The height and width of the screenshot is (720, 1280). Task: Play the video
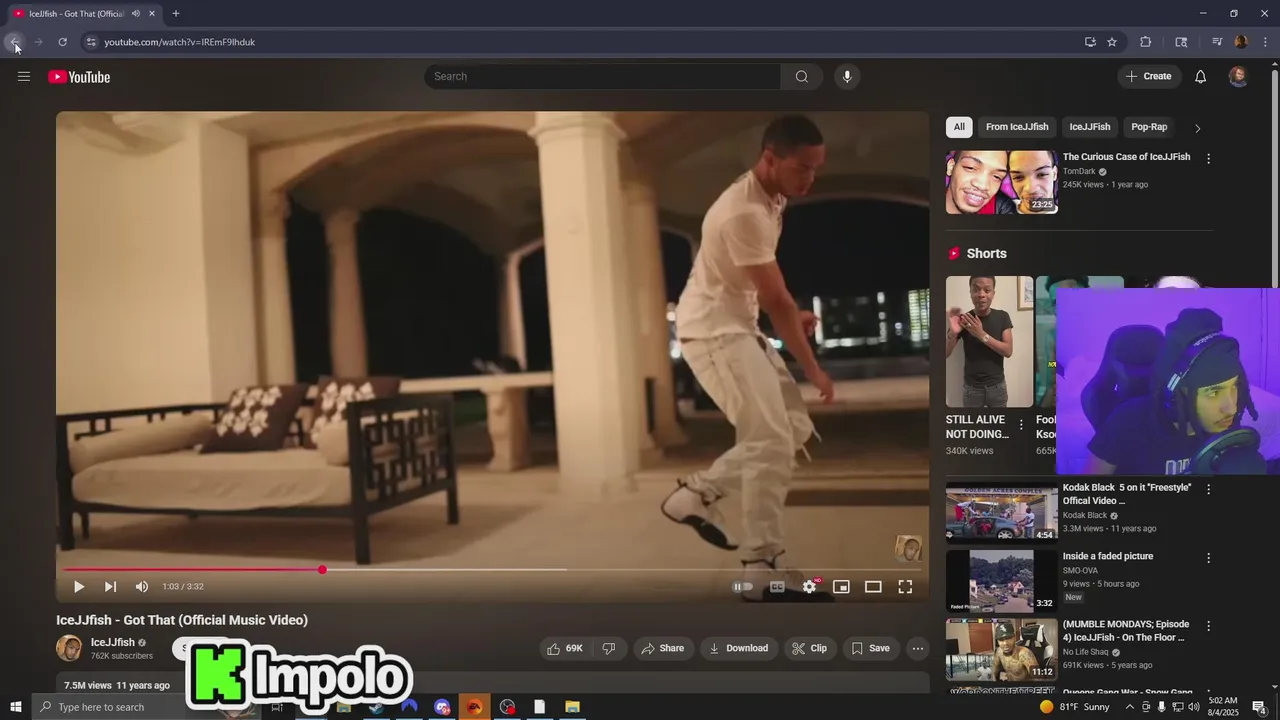click(x=79, y=587)
